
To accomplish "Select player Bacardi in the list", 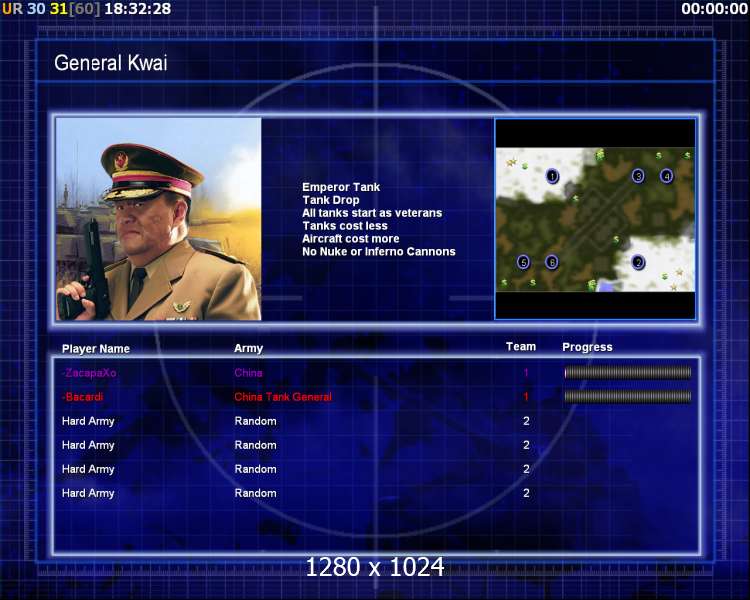I will click(83, 397).
